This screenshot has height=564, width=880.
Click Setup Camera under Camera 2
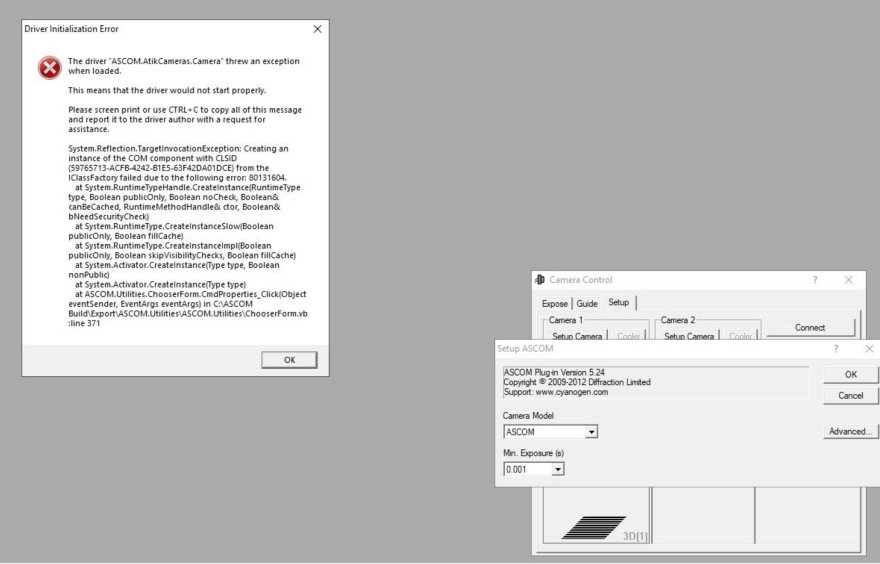pos(689,336)
